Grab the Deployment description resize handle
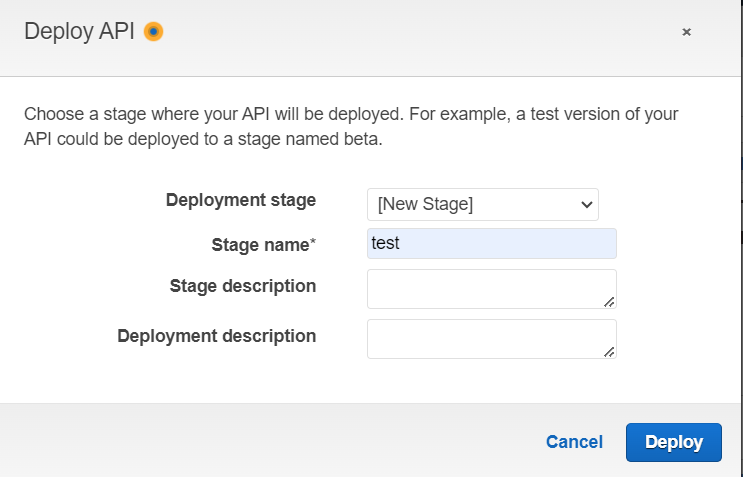 point(610,352)
